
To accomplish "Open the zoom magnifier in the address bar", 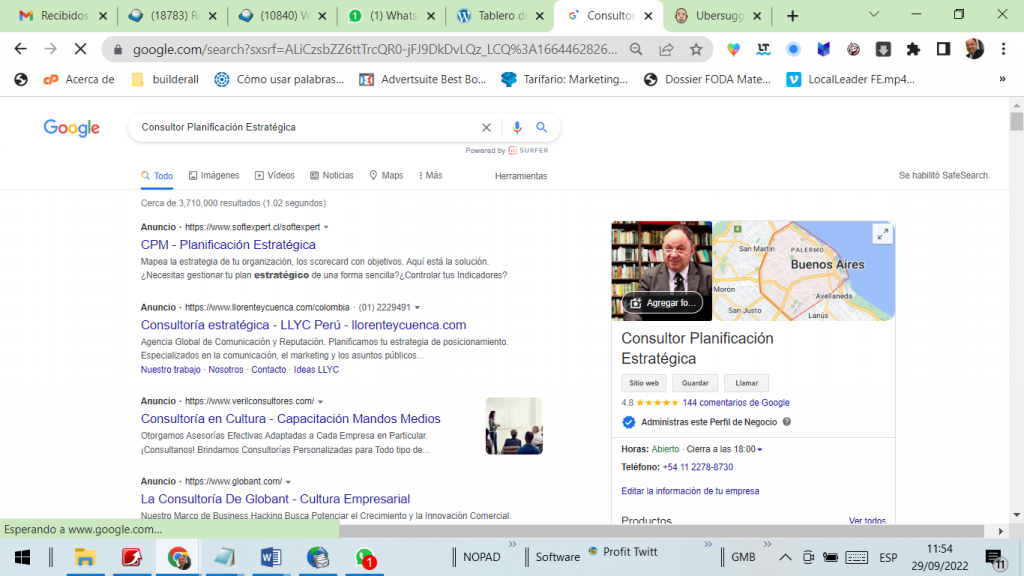I will click(636, 49).
